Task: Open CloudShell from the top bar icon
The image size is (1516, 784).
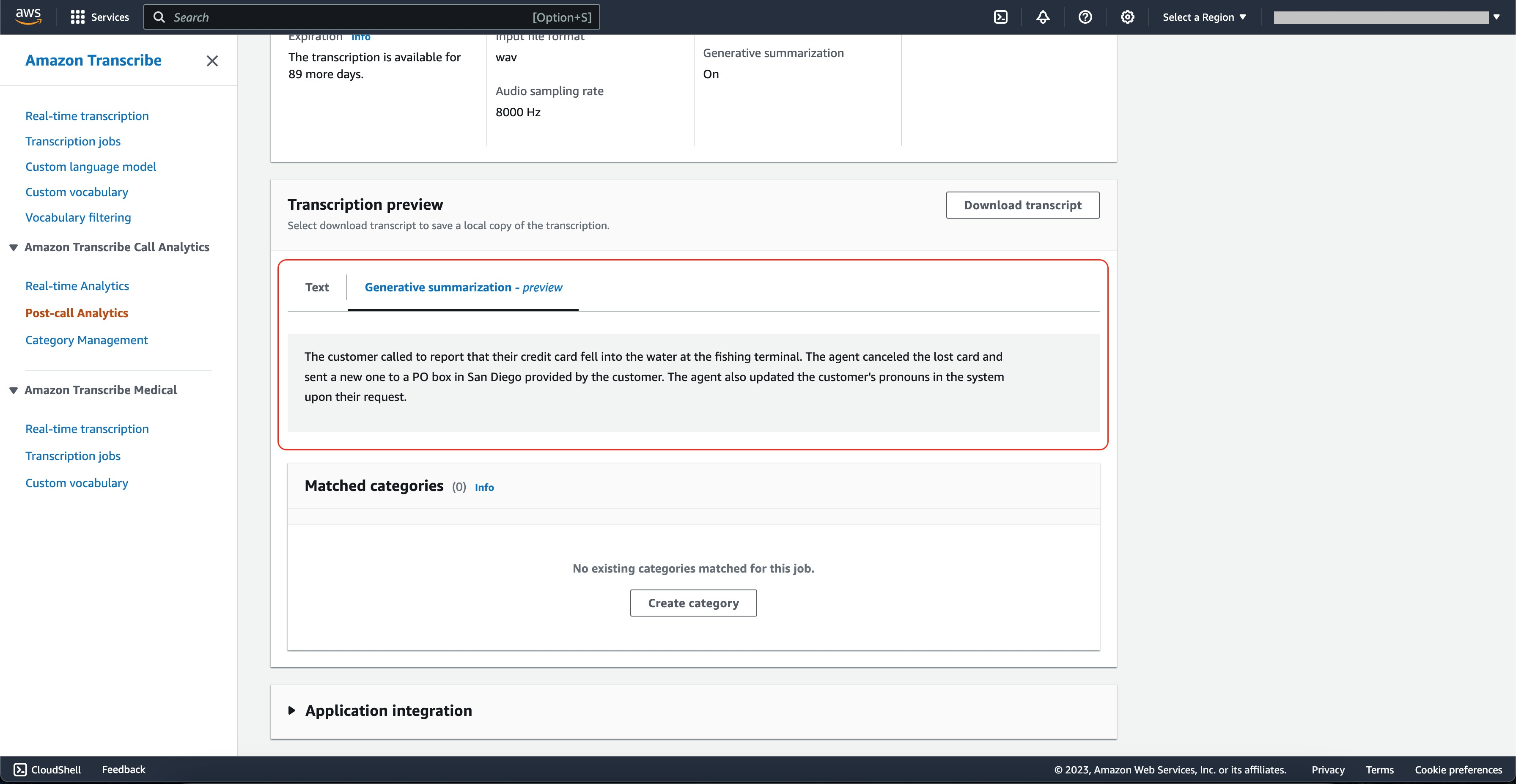Action: pos(1000,17)
